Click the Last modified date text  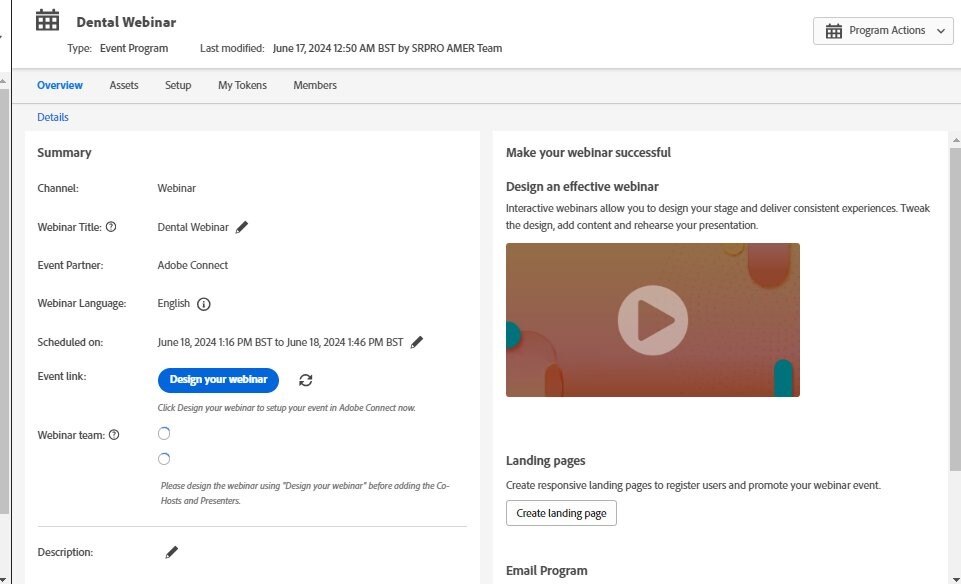387,48
